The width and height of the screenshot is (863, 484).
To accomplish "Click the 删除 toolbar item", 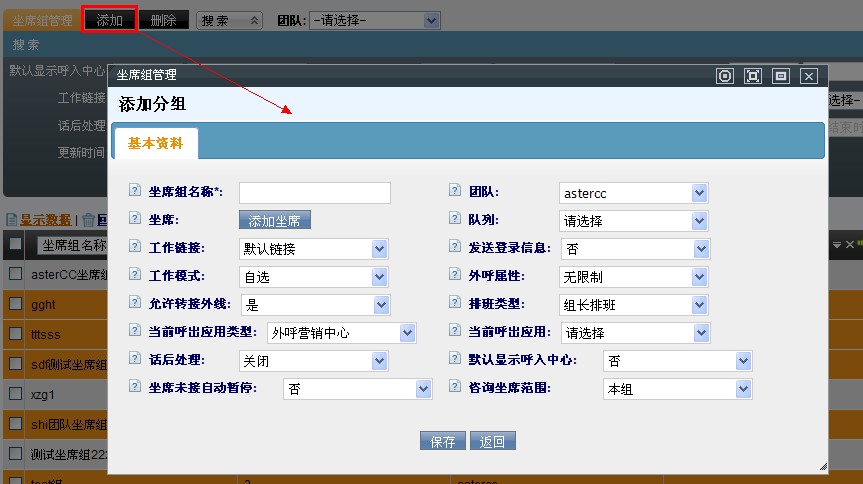I will [x=163, y=20].
